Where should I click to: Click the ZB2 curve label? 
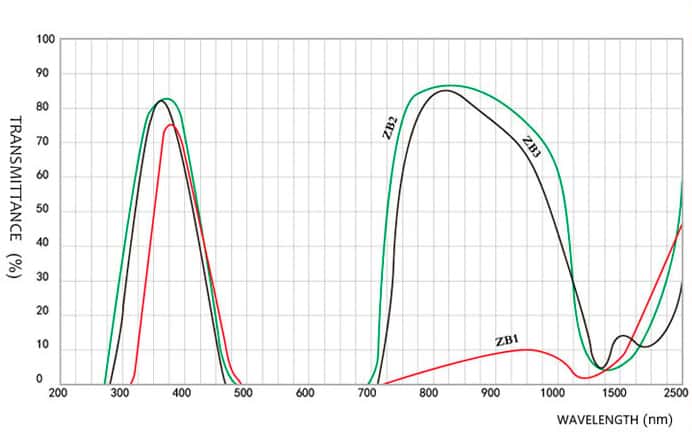[390, 128]
